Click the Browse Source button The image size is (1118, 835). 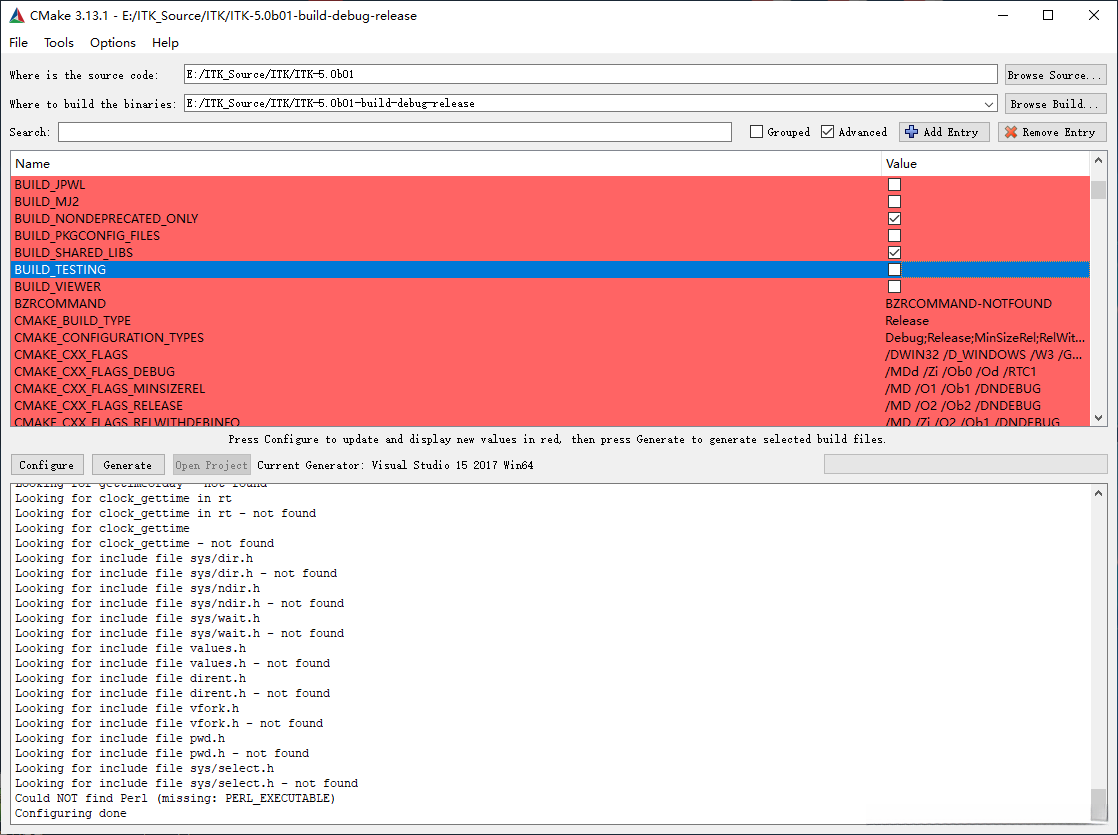tap(1055, 75)
